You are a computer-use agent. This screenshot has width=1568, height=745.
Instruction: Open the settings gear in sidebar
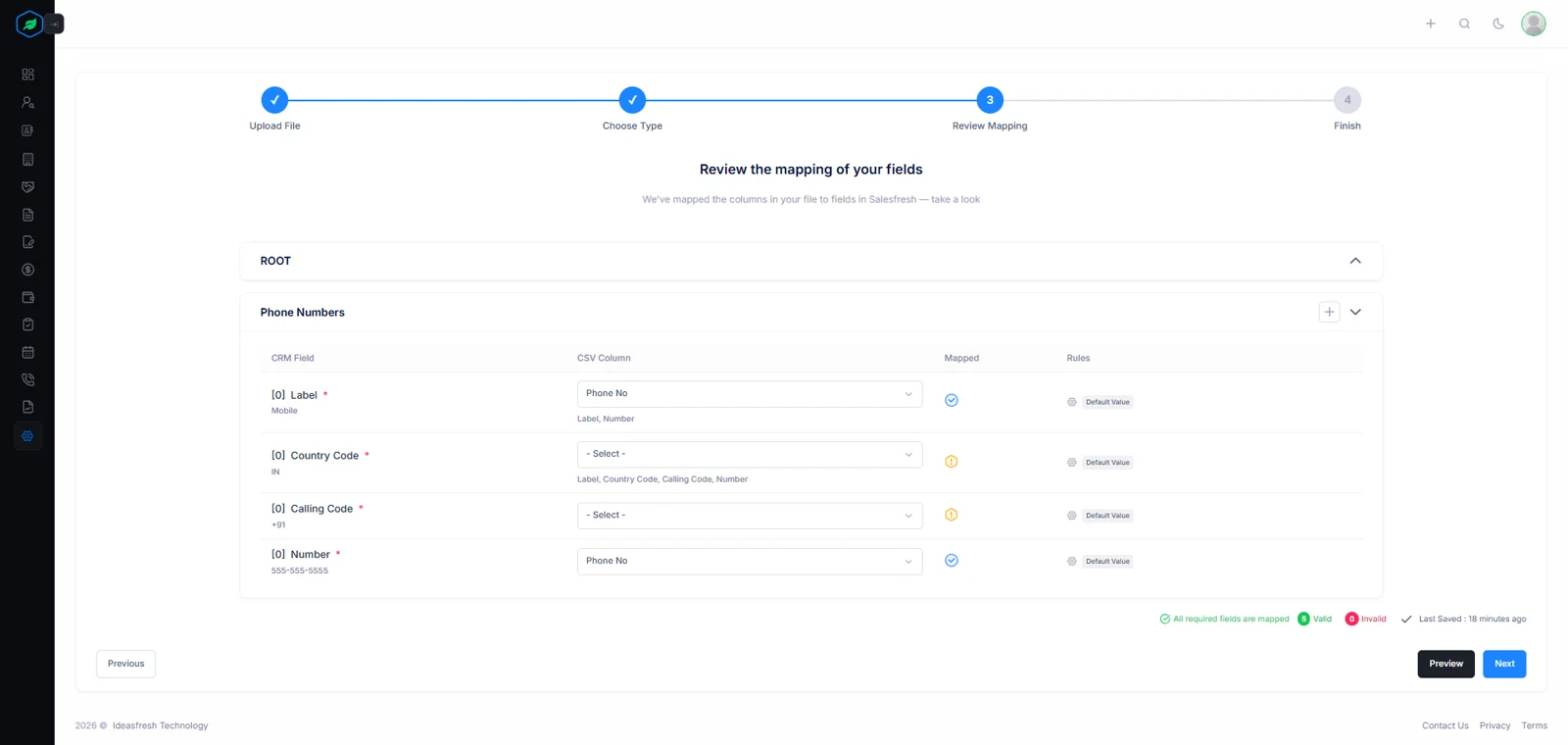27,436
